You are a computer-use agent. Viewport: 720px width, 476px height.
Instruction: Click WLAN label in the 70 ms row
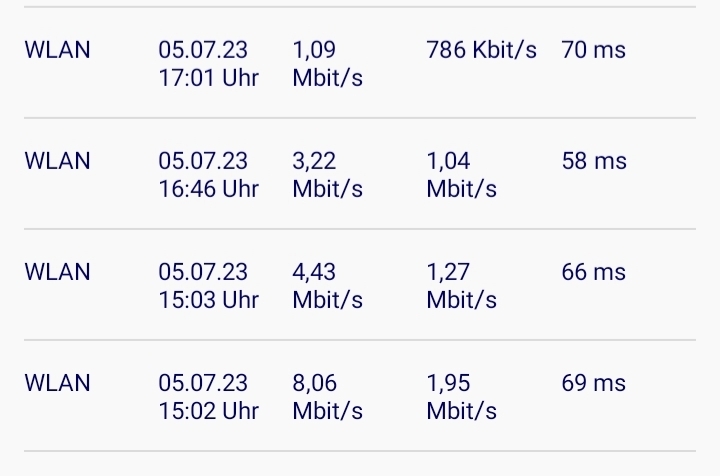tap(57, 50)
